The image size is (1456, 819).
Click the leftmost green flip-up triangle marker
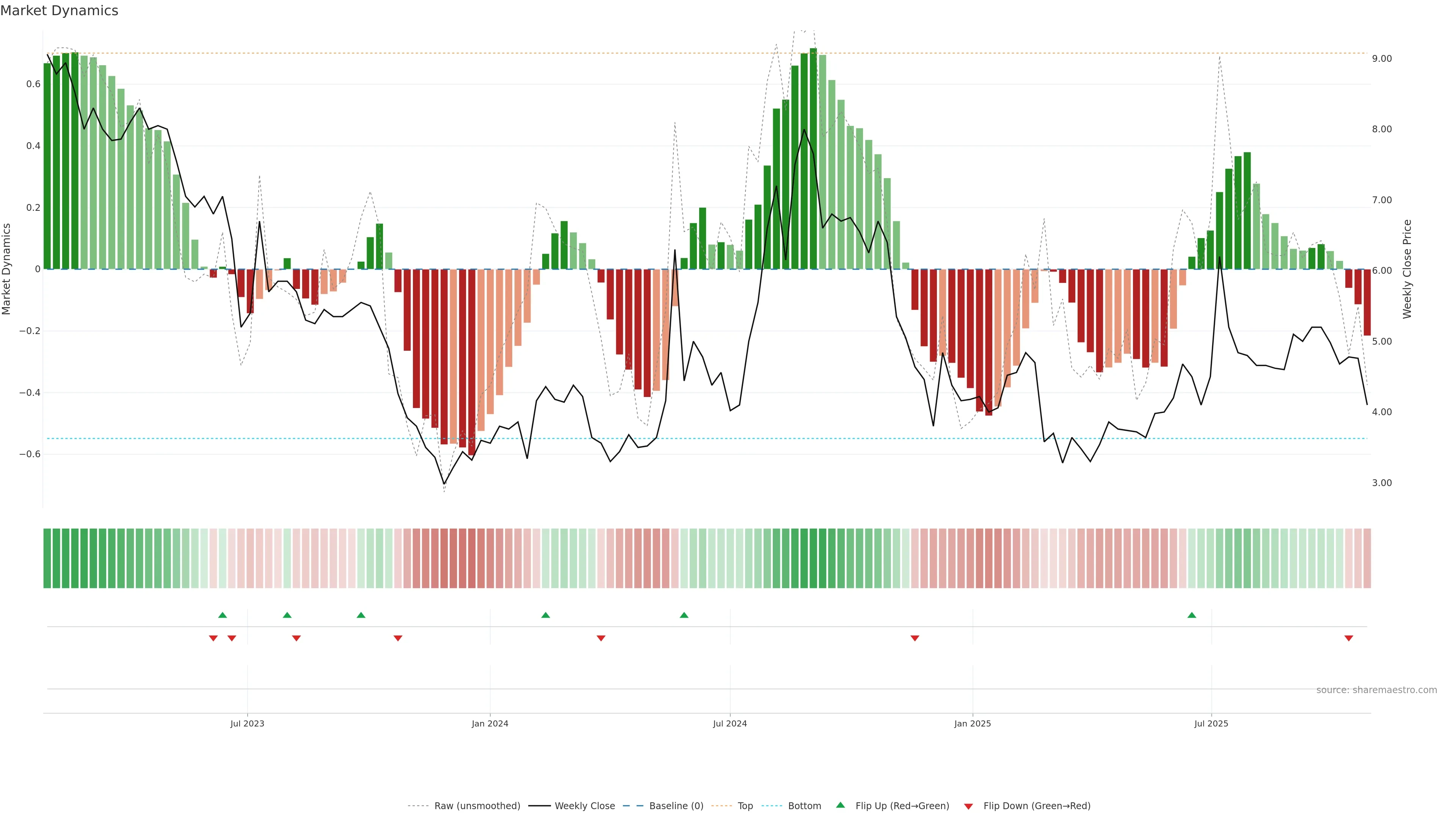[222, 615]
